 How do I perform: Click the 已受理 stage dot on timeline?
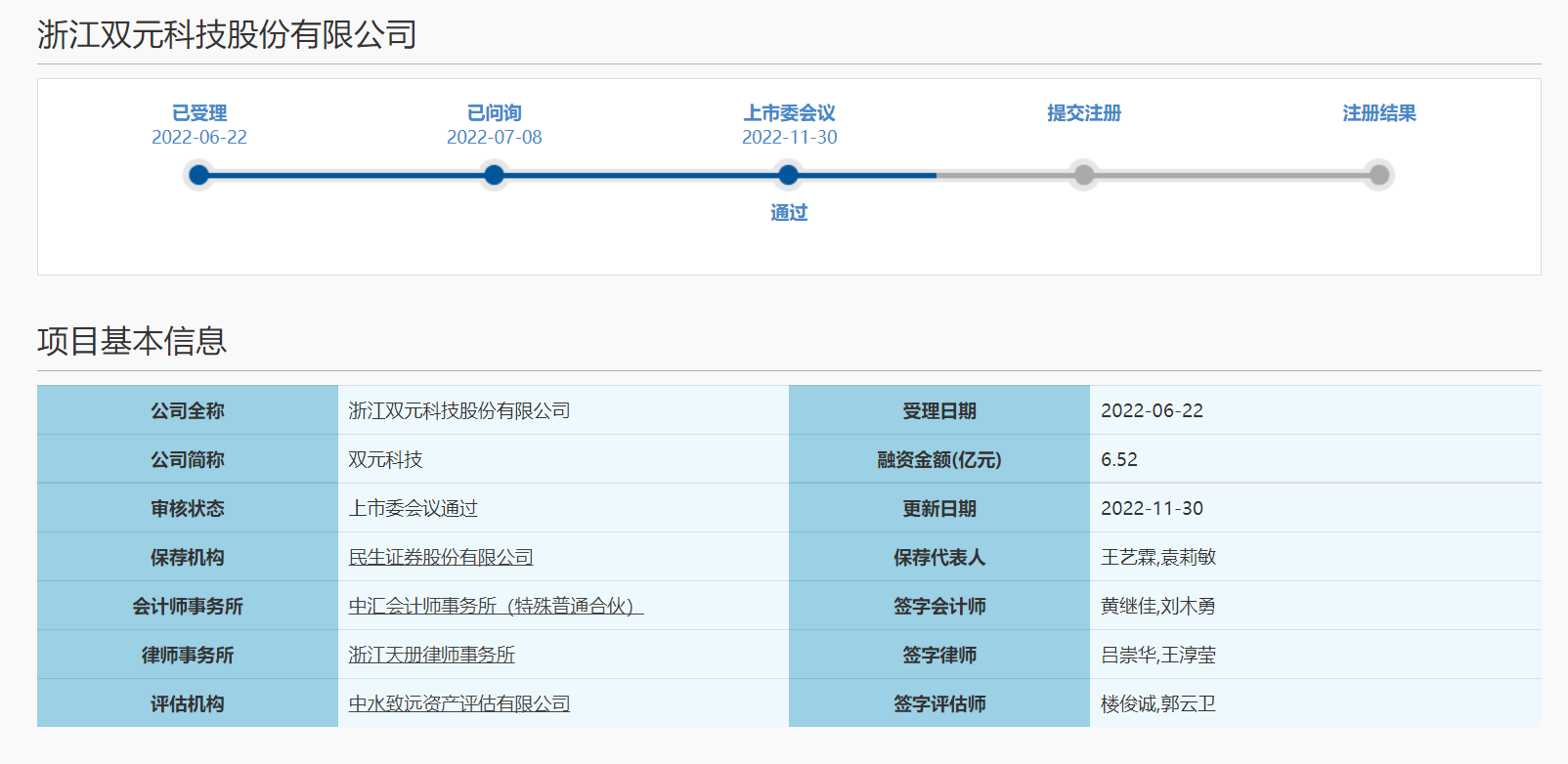tap(198, 175)
